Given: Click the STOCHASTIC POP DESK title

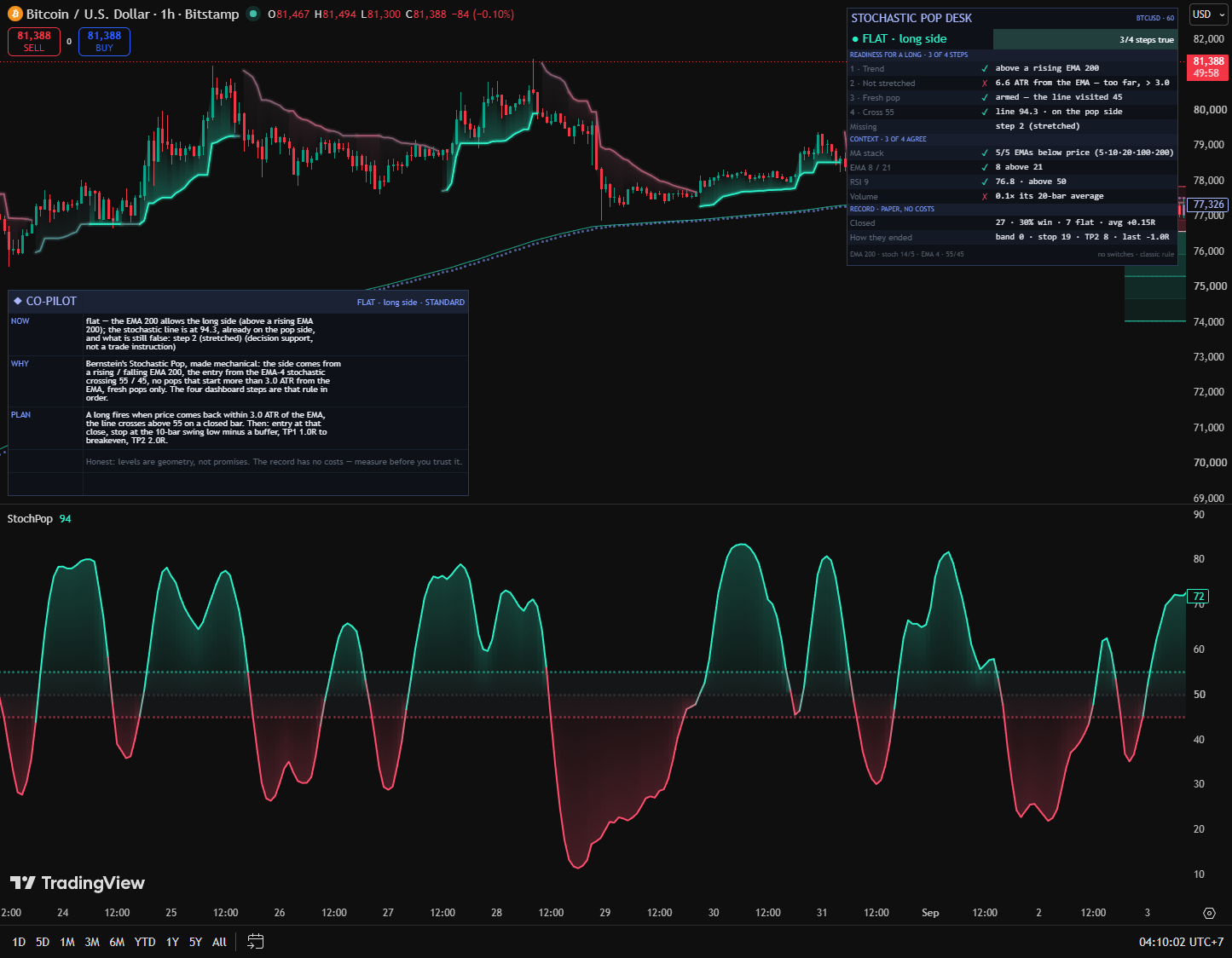Looking at the screenshot, I should pyautogui.click(x=911, y=18).
